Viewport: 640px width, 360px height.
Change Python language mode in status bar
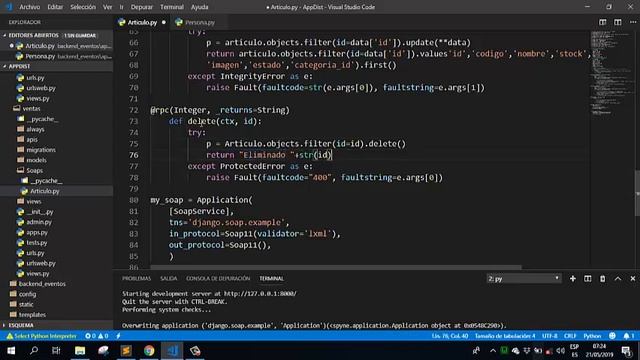pos(592,336)
